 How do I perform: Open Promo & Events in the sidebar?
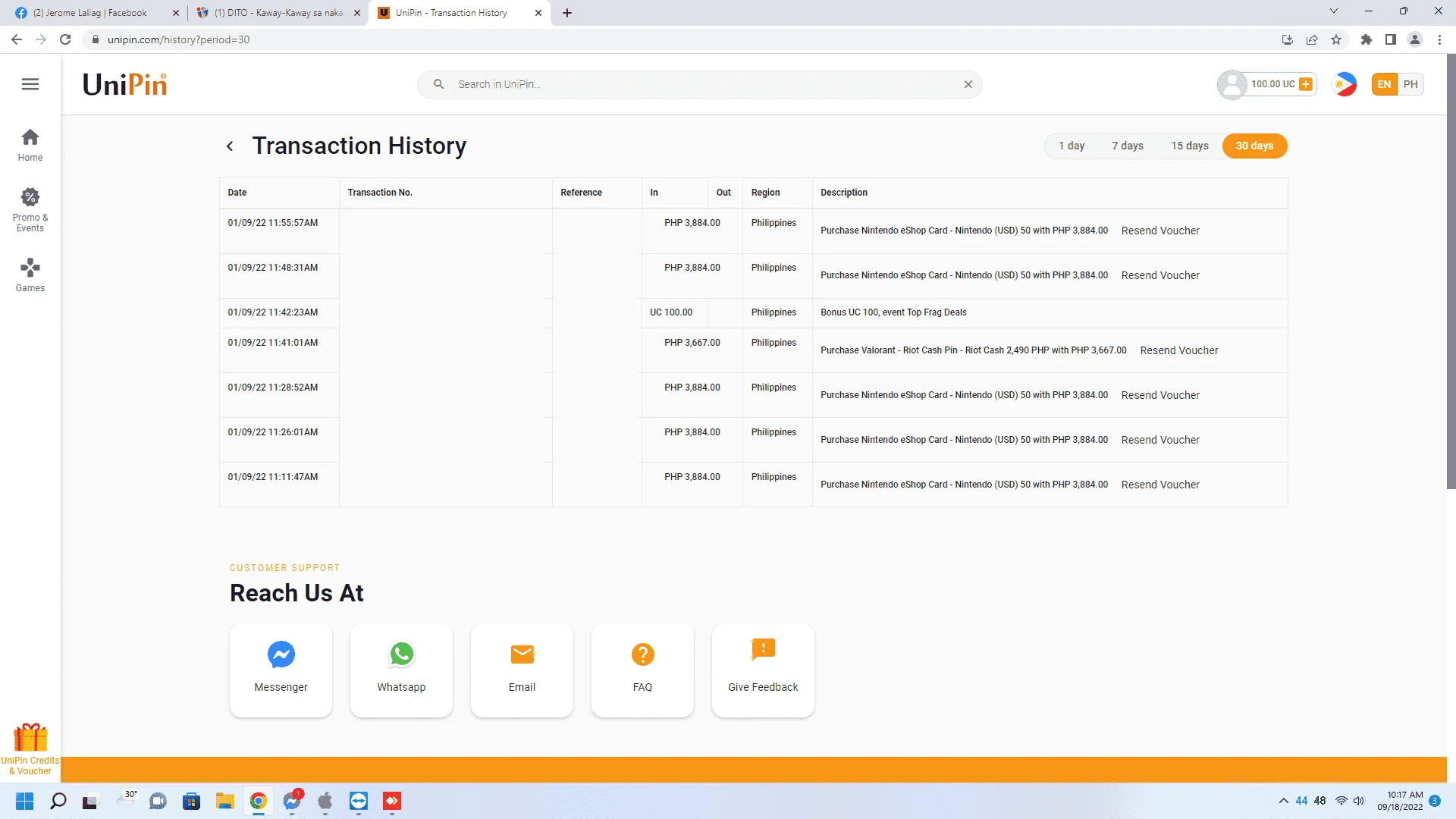pyautogui.click(x=30, y=210)
